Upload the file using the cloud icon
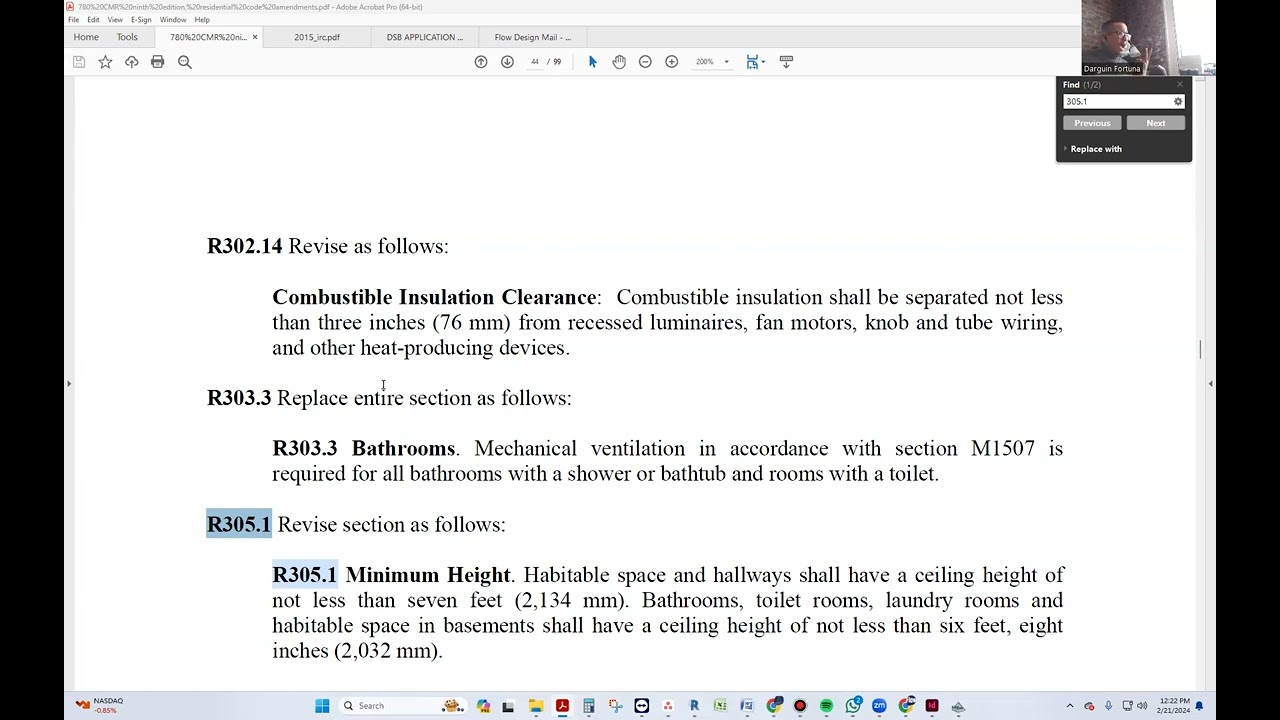 [x=131, y=62]
